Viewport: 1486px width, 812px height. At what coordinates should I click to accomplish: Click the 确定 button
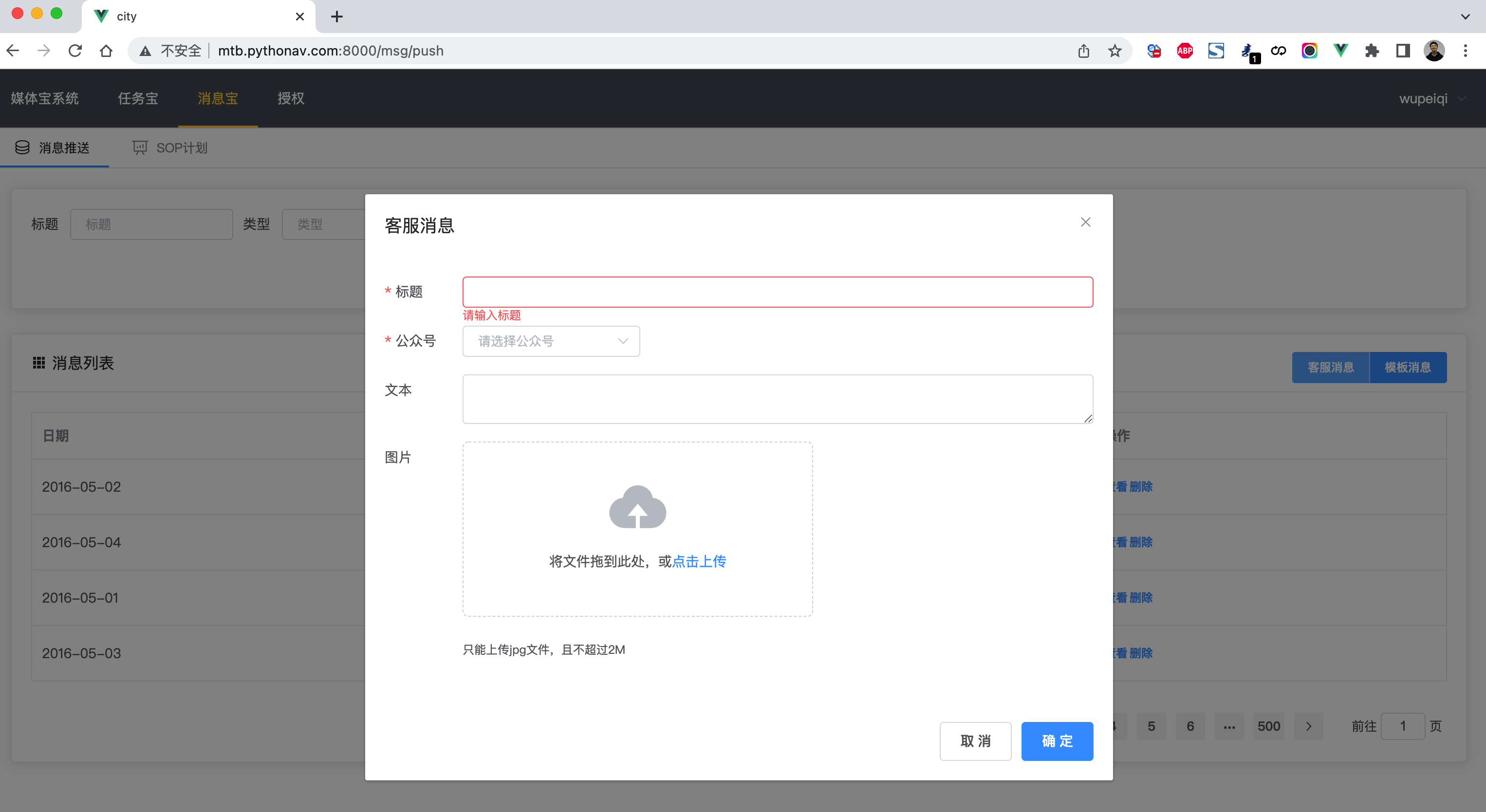[x=1057, y=741]
